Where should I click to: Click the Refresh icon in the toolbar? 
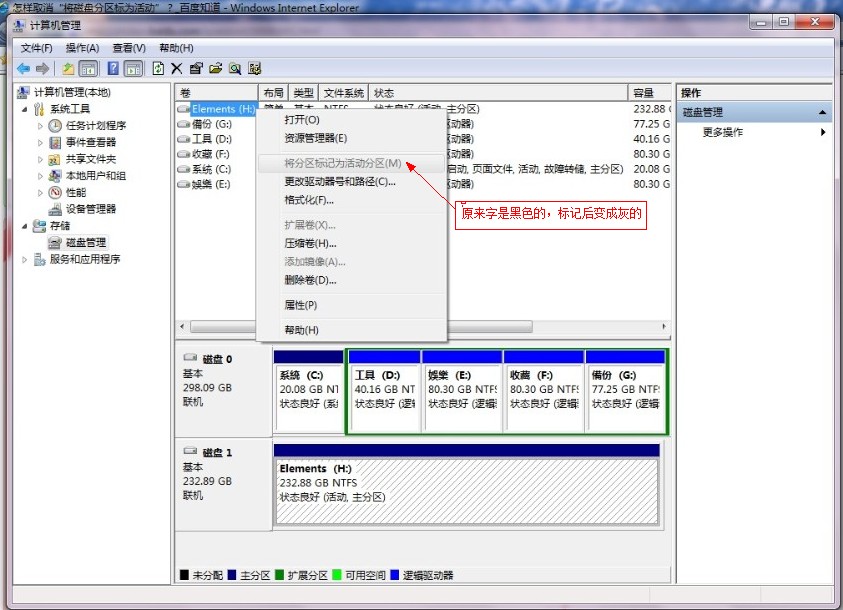click(158, 68)
